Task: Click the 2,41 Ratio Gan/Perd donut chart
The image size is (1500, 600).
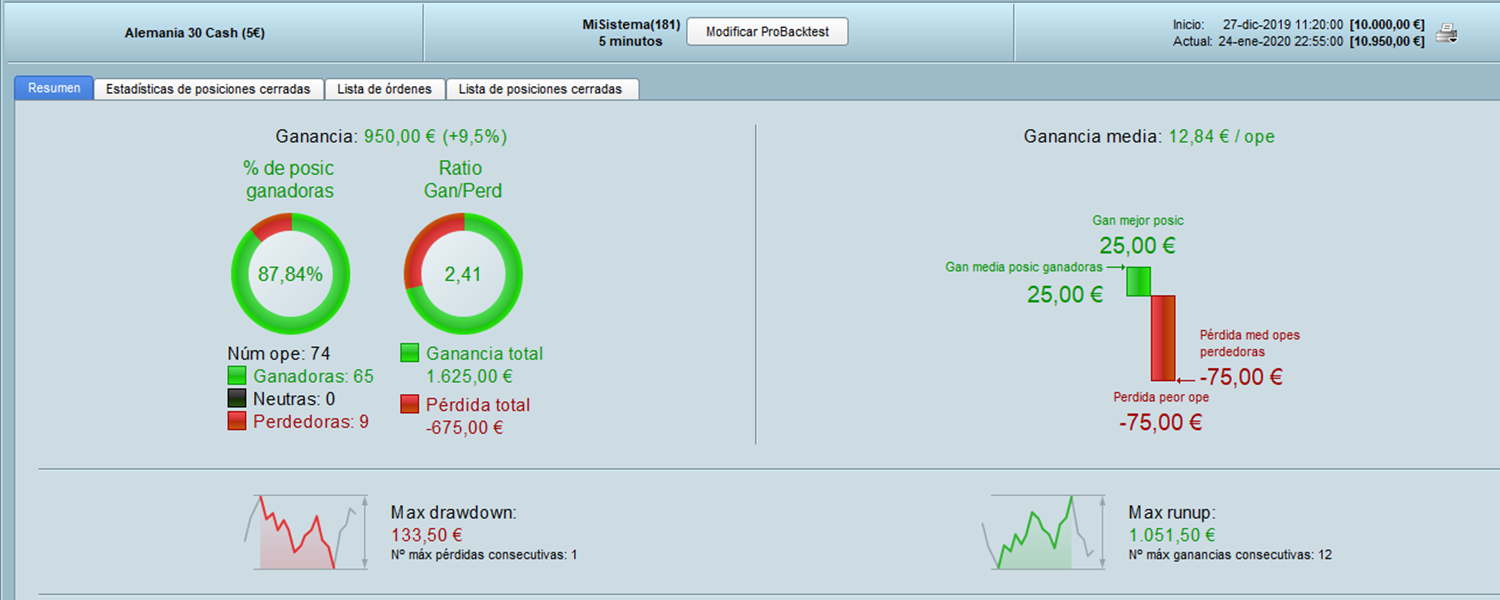Action: (x=462, y=272)
